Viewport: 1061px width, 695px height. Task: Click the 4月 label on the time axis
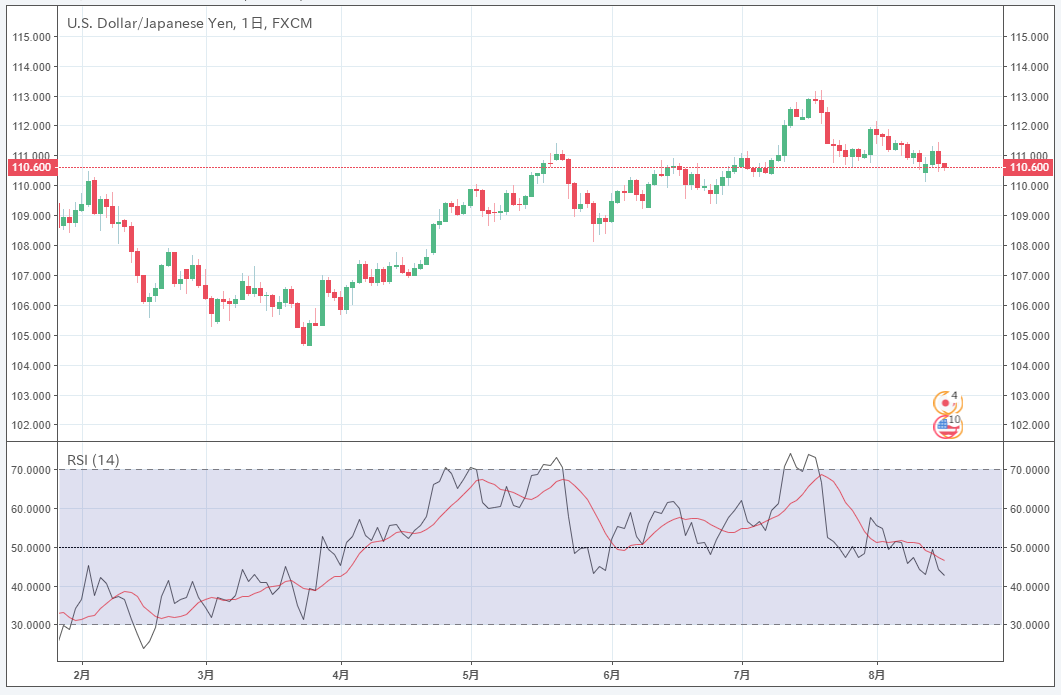(x=341, y=675)
